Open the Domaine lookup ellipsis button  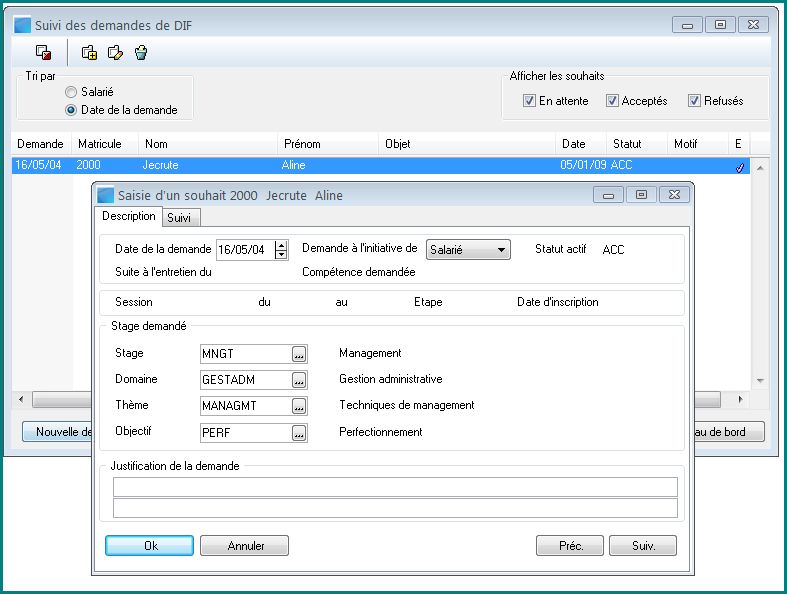[x=298, y=380]
